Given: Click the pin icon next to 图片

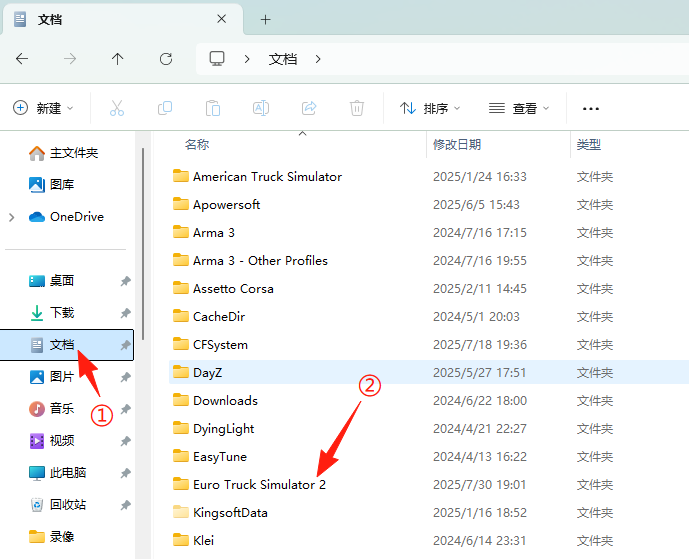Looking at the screenshot, I should click(126, 377).
